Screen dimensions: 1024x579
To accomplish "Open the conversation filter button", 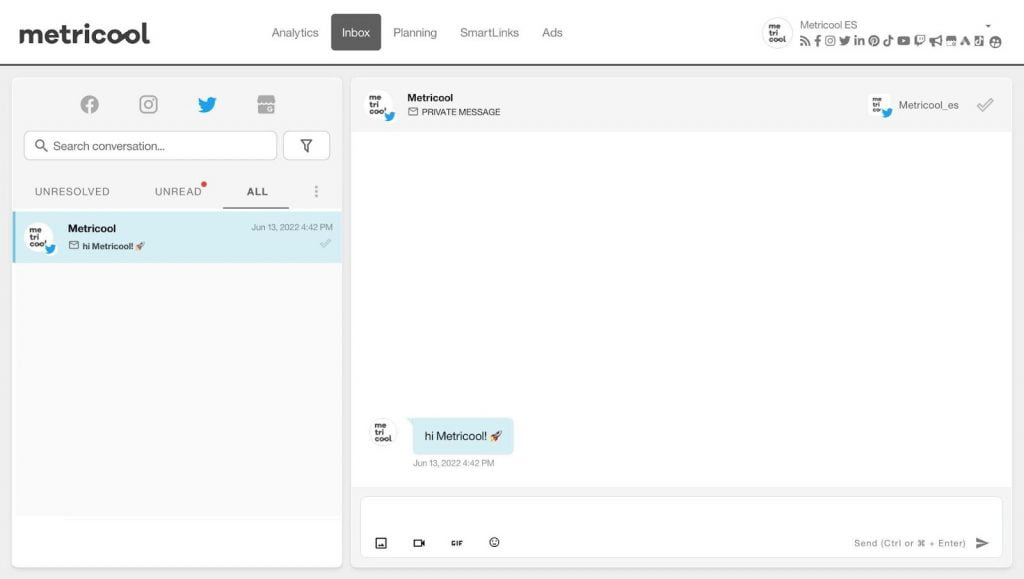I will 306,146.
